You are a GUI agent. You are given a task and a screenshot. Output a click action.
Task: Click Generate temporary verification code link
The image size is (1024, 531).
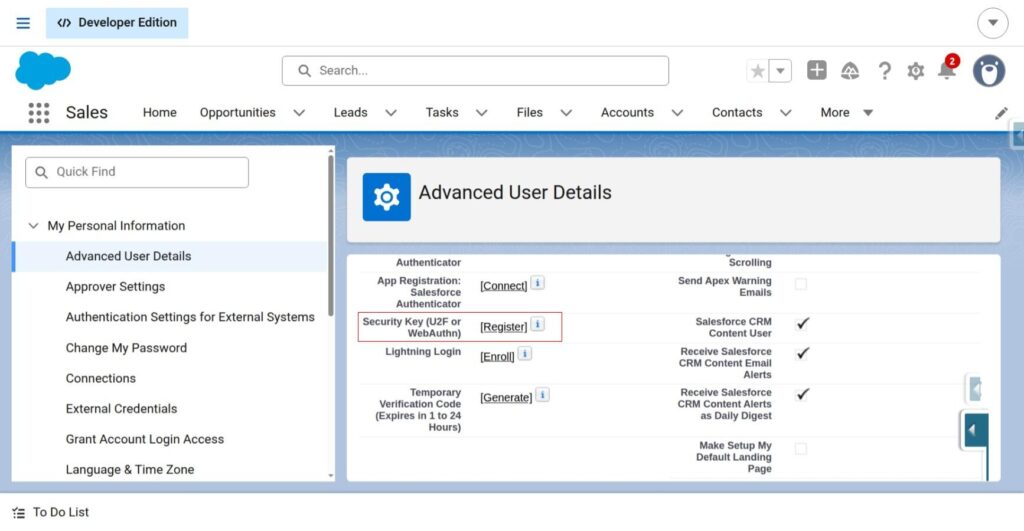[x=506, y=398]
